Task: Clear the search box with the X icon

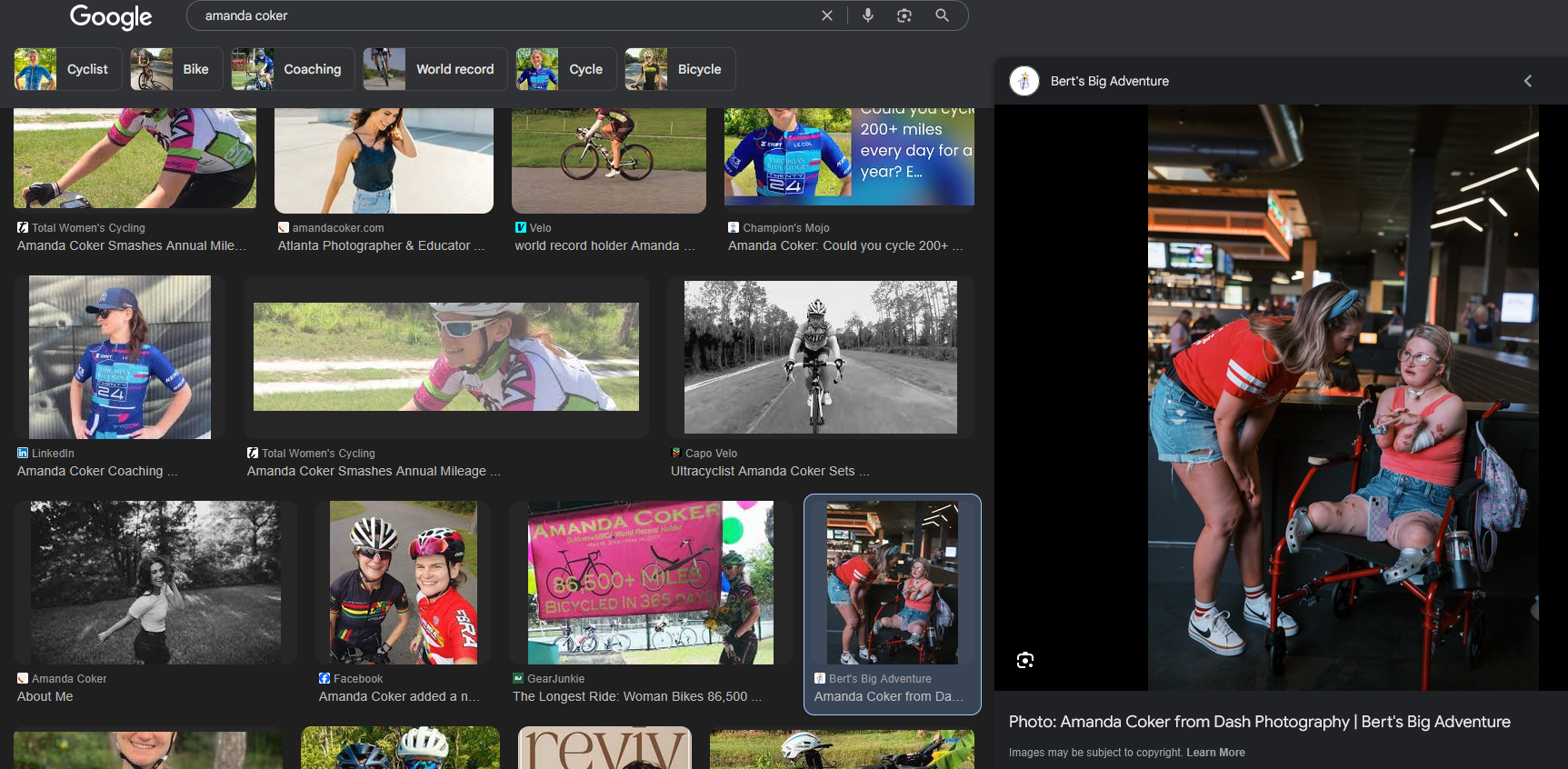Action: click(x=826, y=15)
